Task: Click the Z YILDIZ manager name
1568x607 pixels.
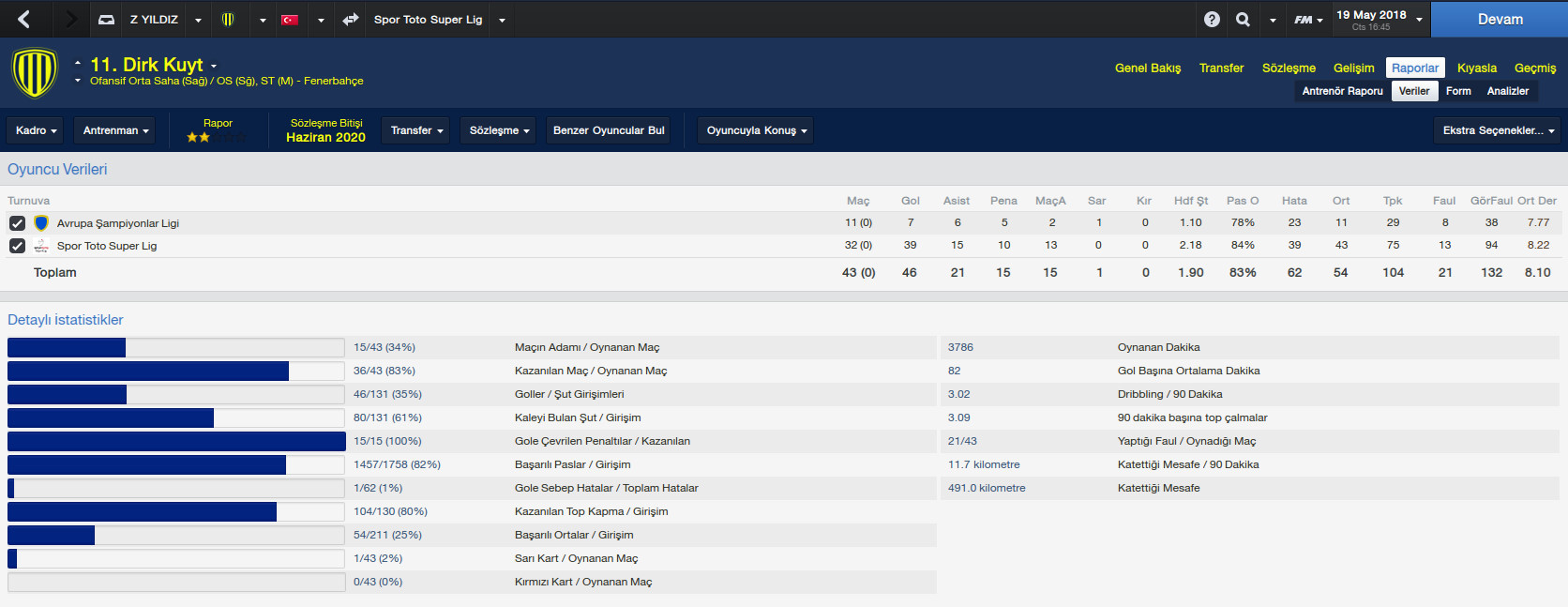Action: coord(154,20)
